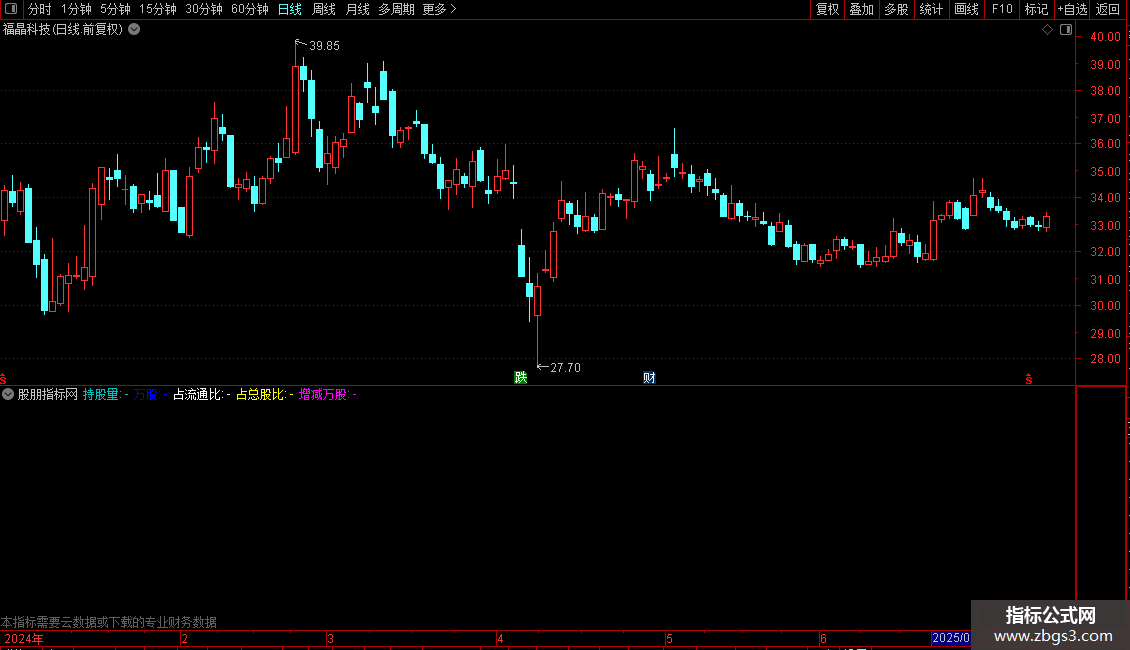Screen dimensions: 1130x650
Task: Toggle the side panel icon at chart top right
Action: [1066, 30]
